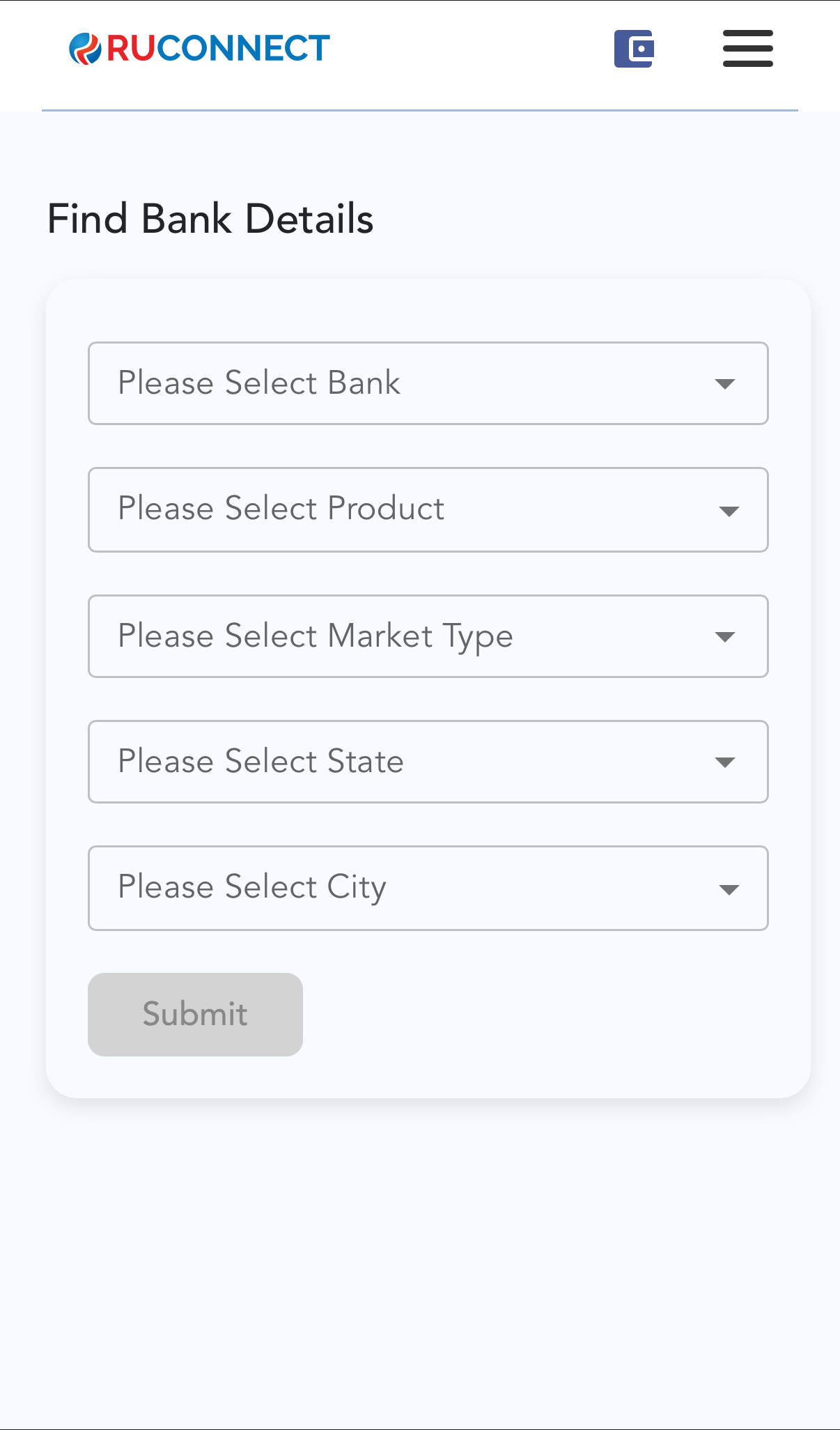Click blank header area left of wallet
840x1430 pixels.
[x=474, y=49]
